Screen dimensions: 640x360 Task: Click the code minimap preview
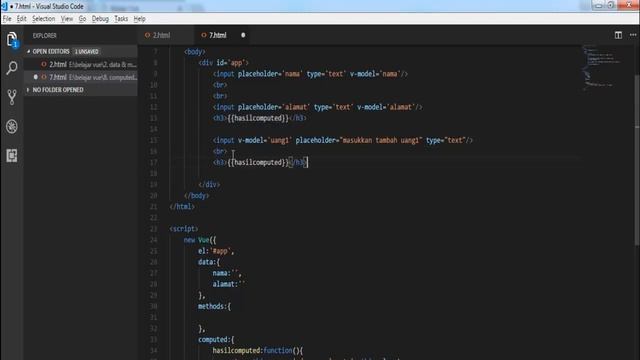[x=602, y=67]
